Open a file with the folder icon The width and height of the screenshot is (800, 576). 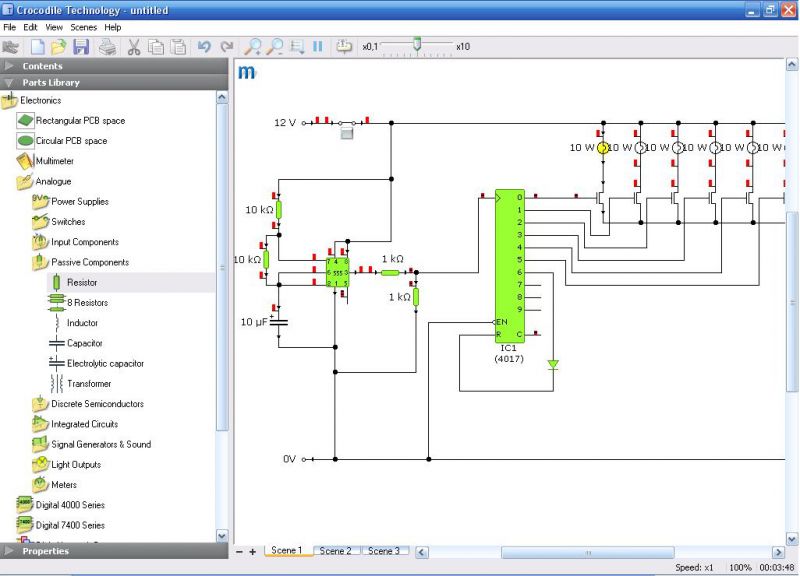coord(59,47)
